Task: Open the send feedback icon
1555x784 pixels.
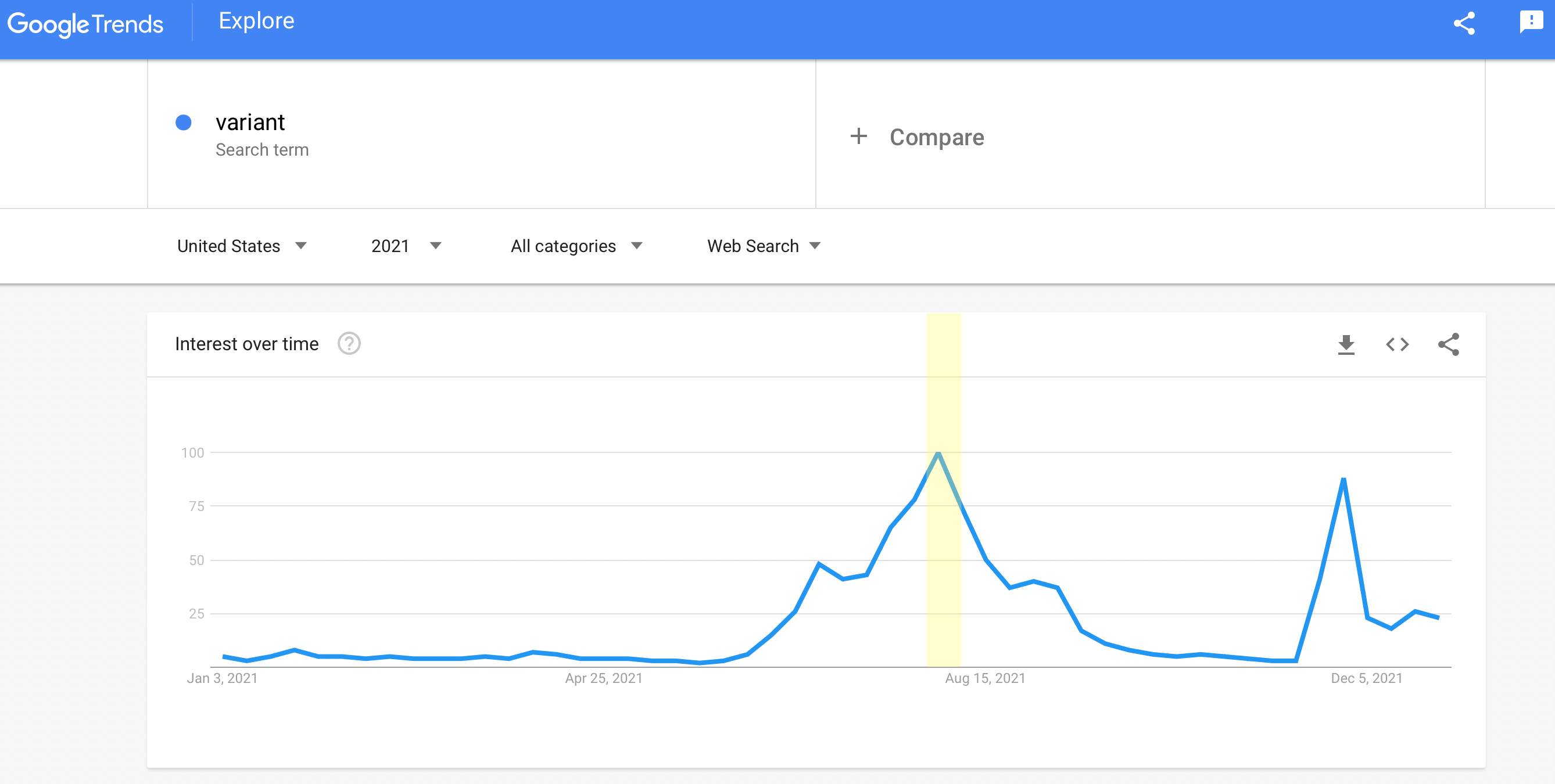Action: tap(1531, 21)
